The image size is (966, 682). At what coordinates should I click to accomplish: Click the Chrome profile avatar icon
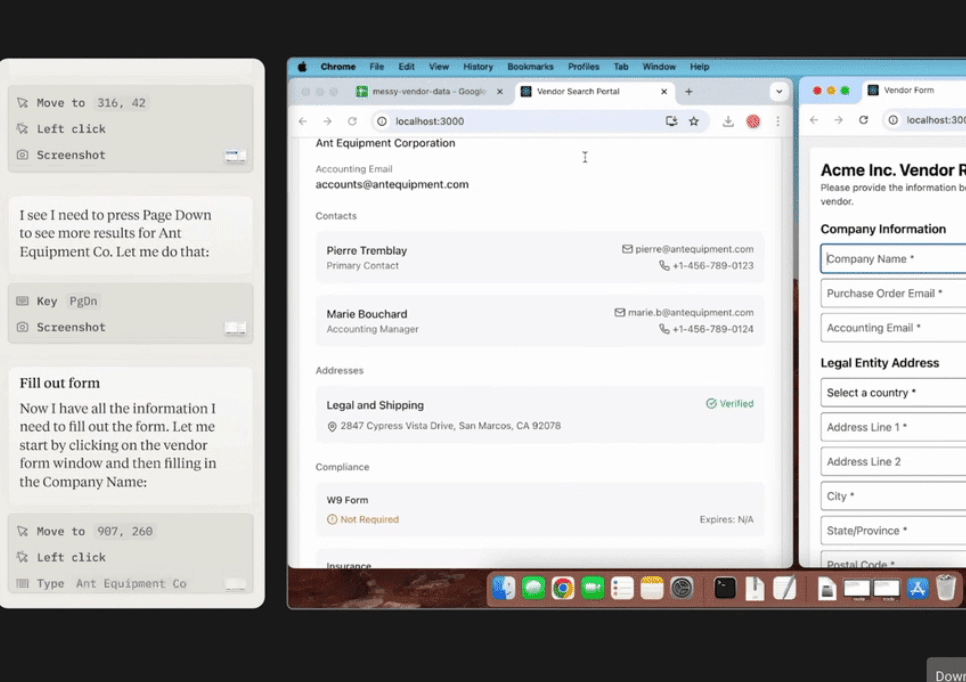(753, 121)
